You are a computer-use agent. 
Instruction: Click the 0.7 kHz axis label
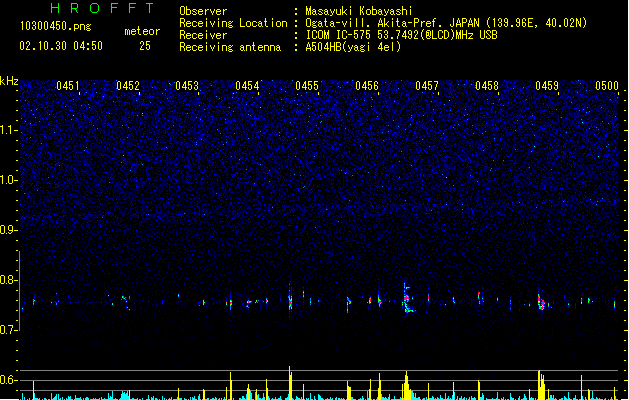click(x=9, y=330)
